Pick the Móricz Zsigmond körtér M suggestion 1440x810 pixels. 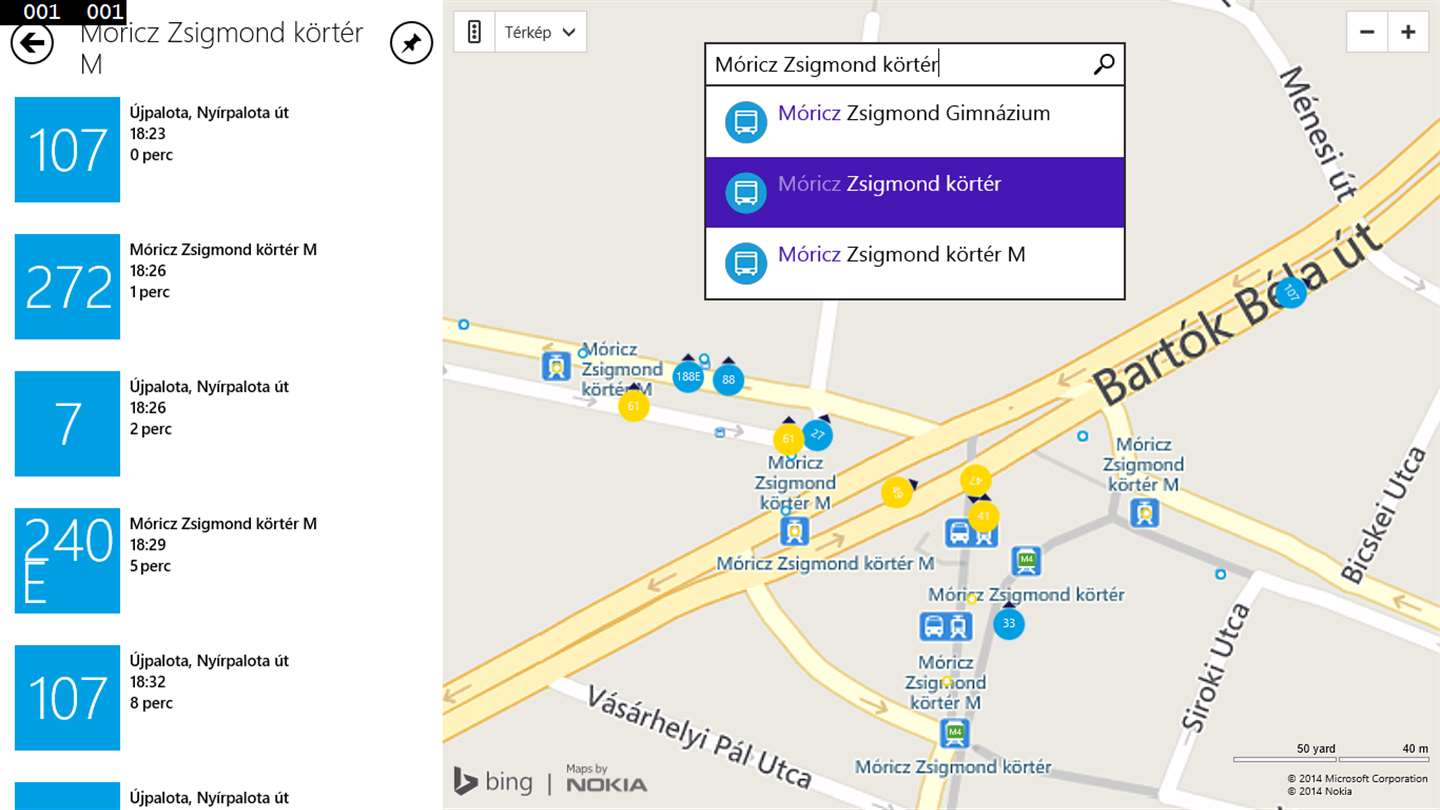914,262
